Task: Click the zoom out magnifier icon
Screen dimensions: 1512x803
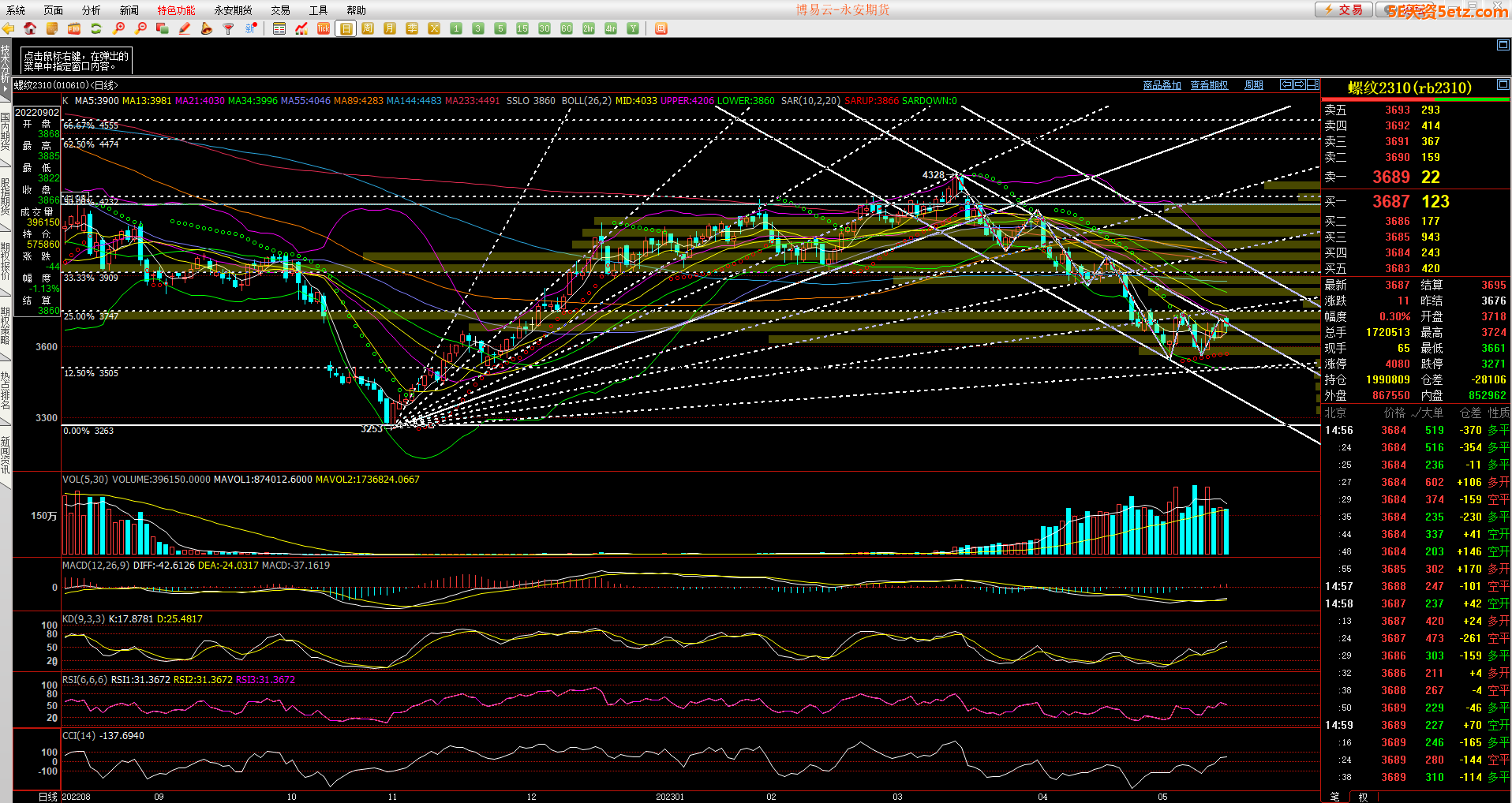Action: click(140, 28)
